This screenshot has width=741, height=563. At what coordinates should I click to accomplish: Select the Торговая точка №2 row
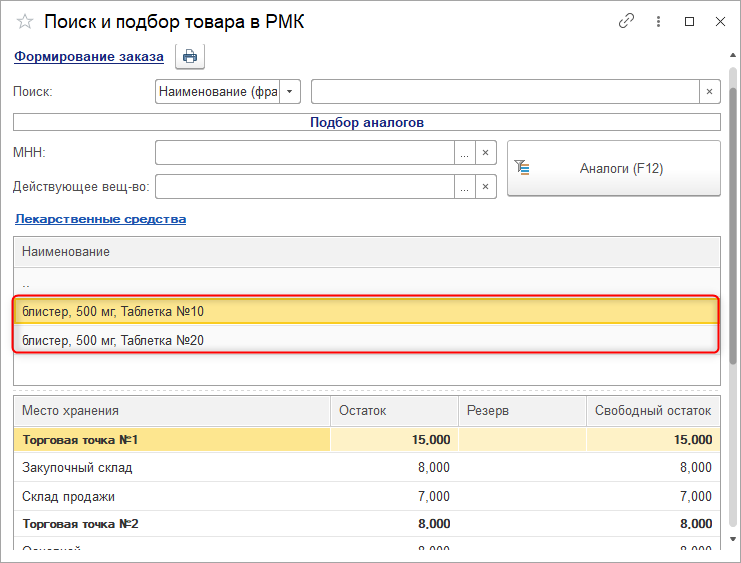point(367,524)
